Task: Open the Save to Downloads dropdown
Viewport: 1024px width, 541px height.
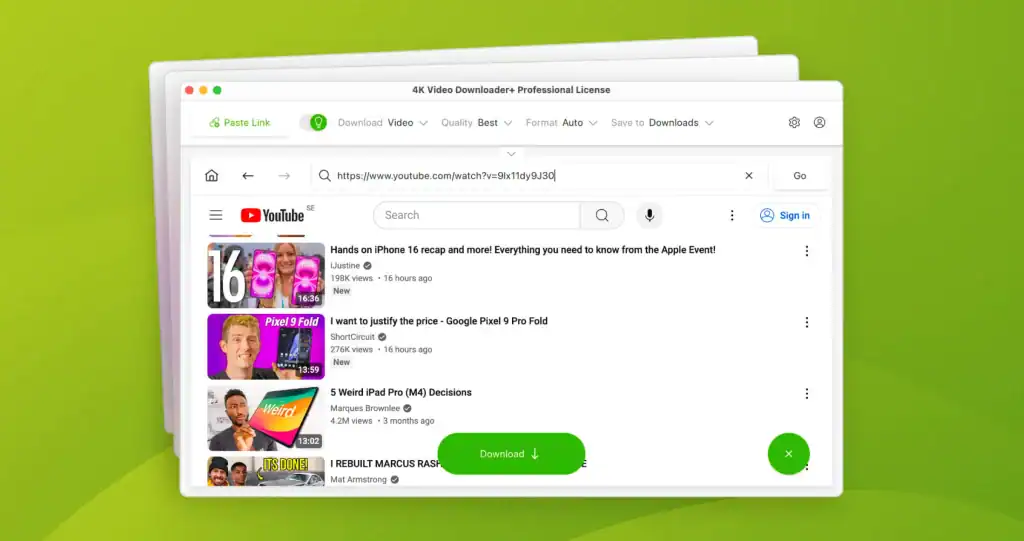Action: 662,123
